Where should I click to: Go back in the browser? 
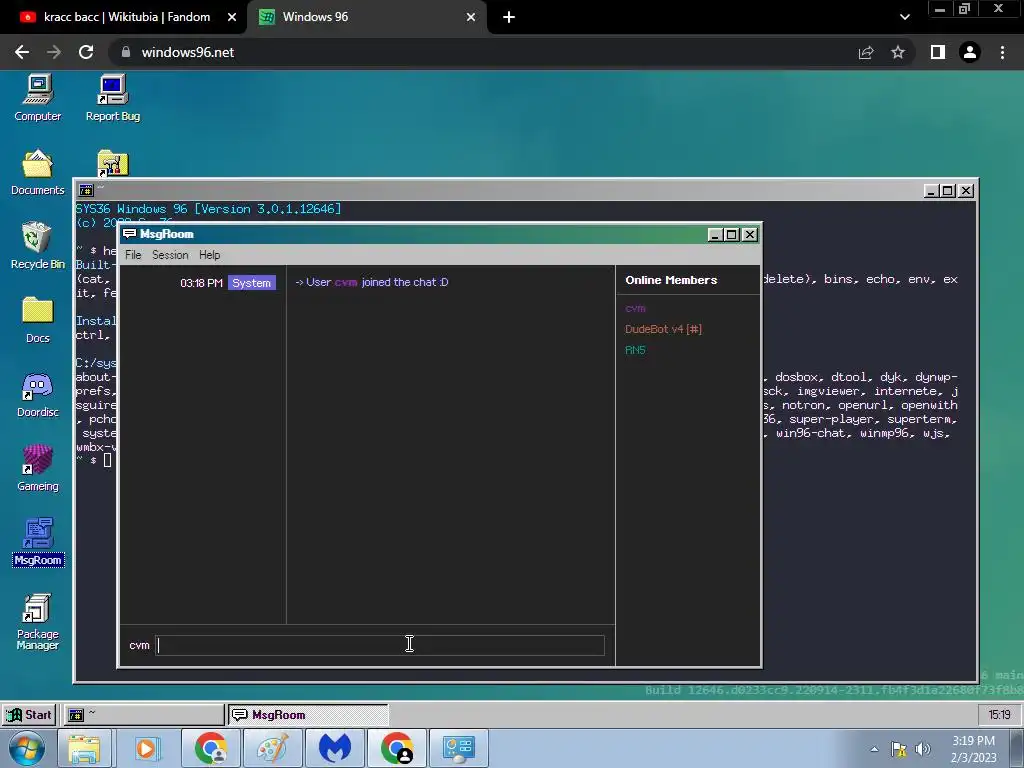click(x=22, y=52)
